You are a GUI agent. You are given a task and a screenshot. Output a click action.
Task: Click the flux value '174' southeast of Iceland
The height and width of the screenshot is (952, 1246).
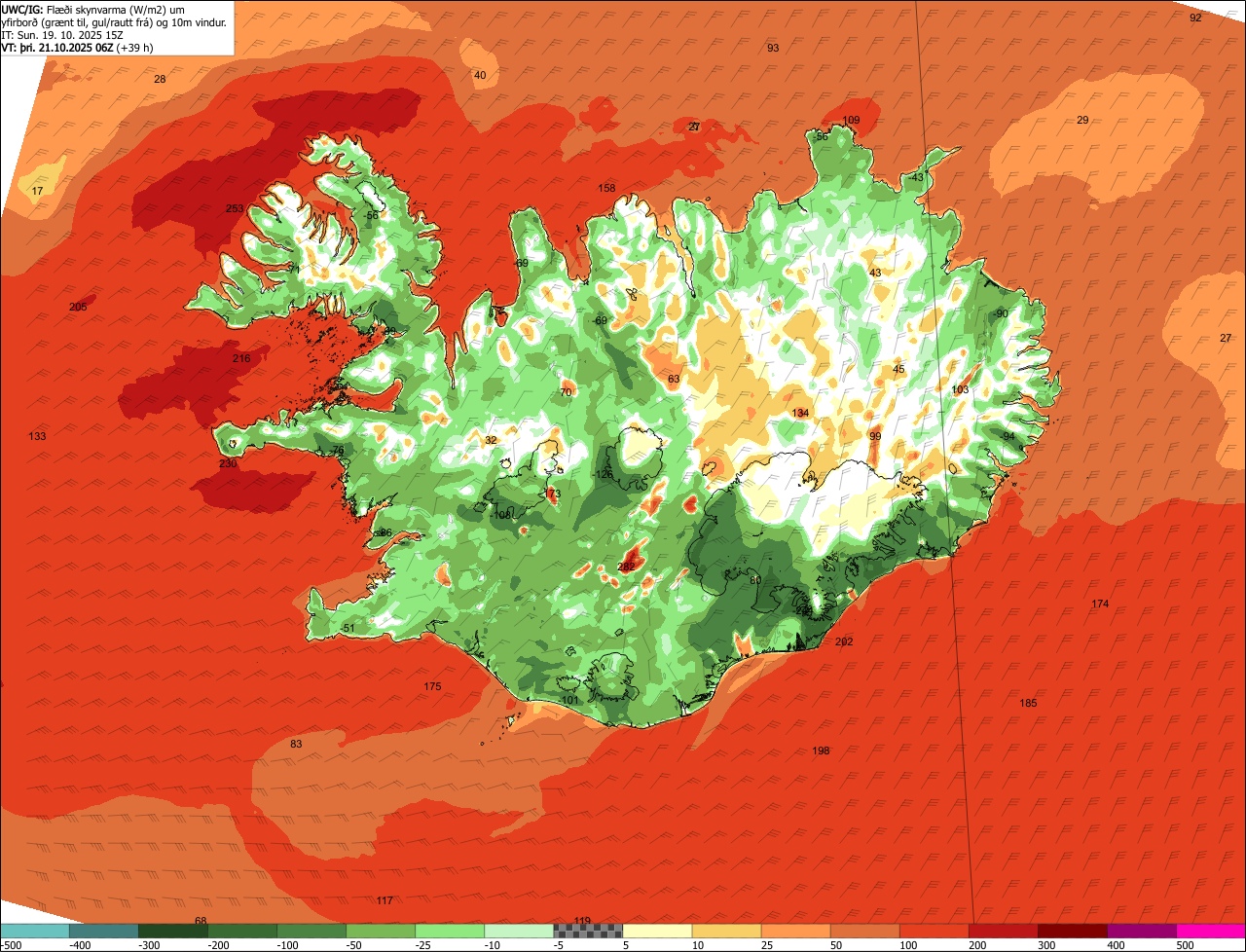pyautogui.click(x=1100, y=604)
